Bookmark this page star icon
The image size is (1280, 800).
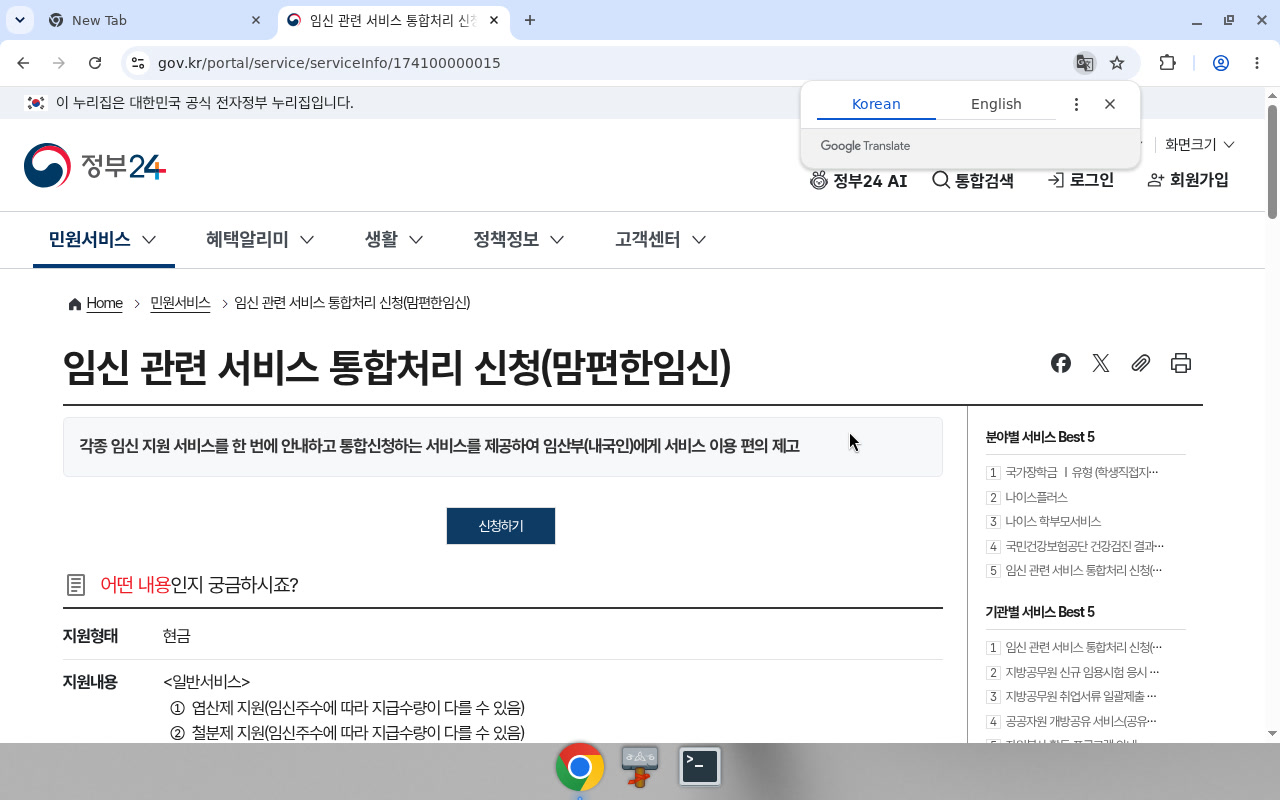(1117, 63)
